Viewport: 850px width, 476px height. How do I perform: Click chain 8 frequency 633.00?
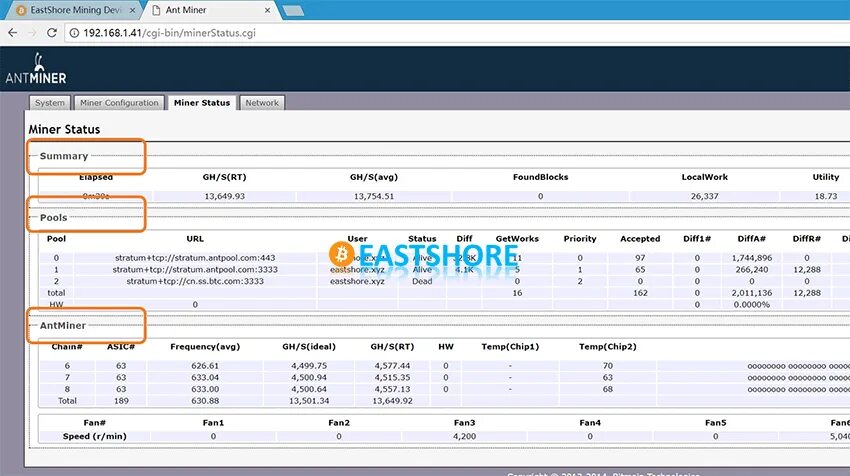click(x=205, y=389)
